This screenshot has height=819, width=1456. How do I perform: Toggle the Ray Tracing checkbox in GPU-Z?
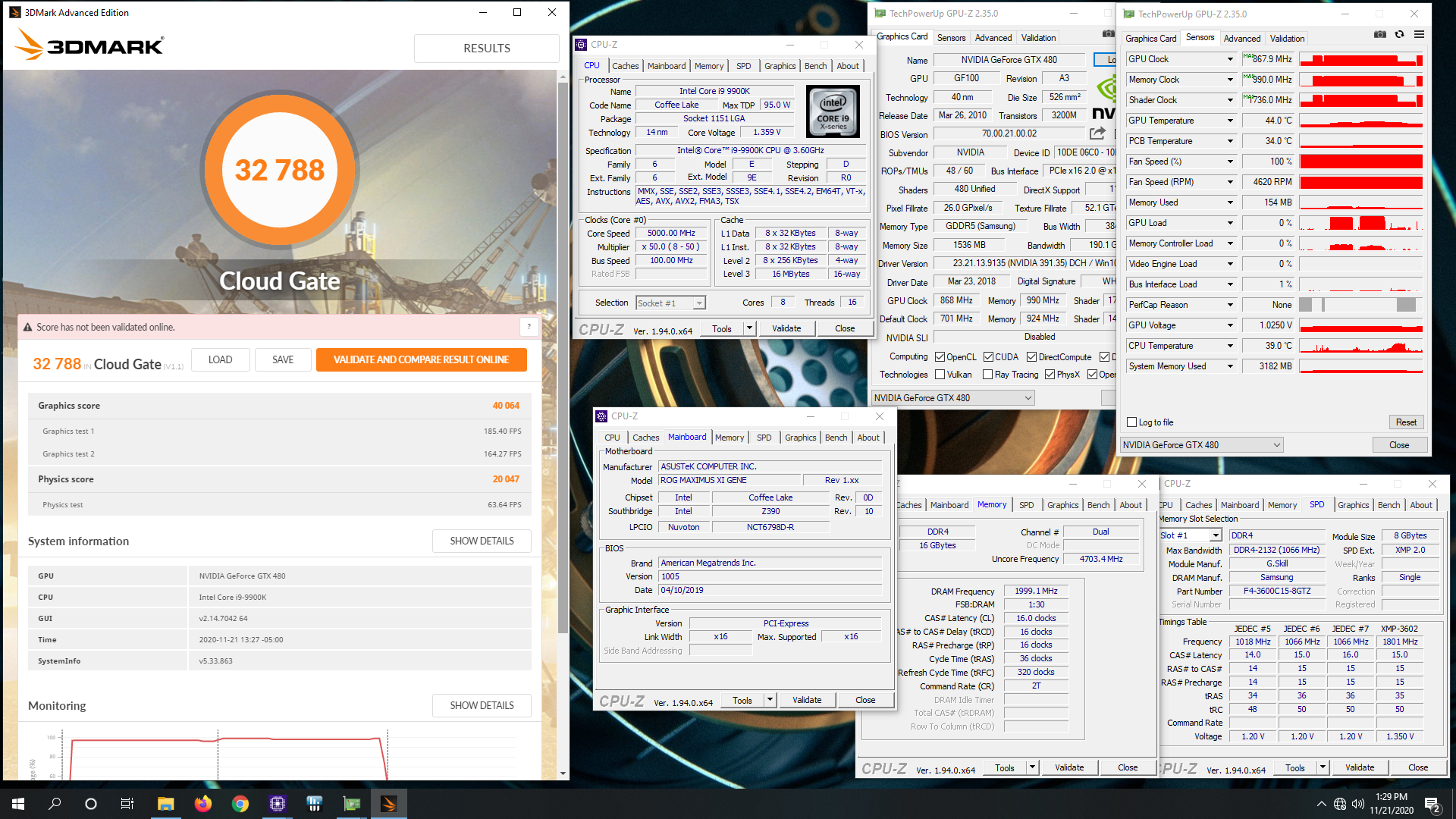[x=987, y=375]
